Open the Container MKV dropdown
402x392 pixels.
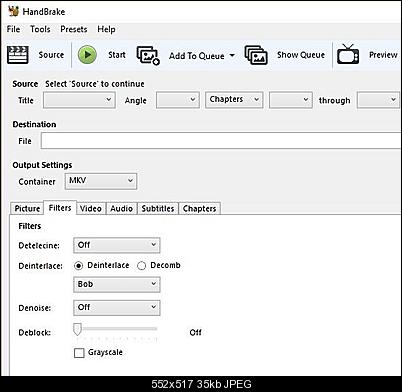point(101,181)
